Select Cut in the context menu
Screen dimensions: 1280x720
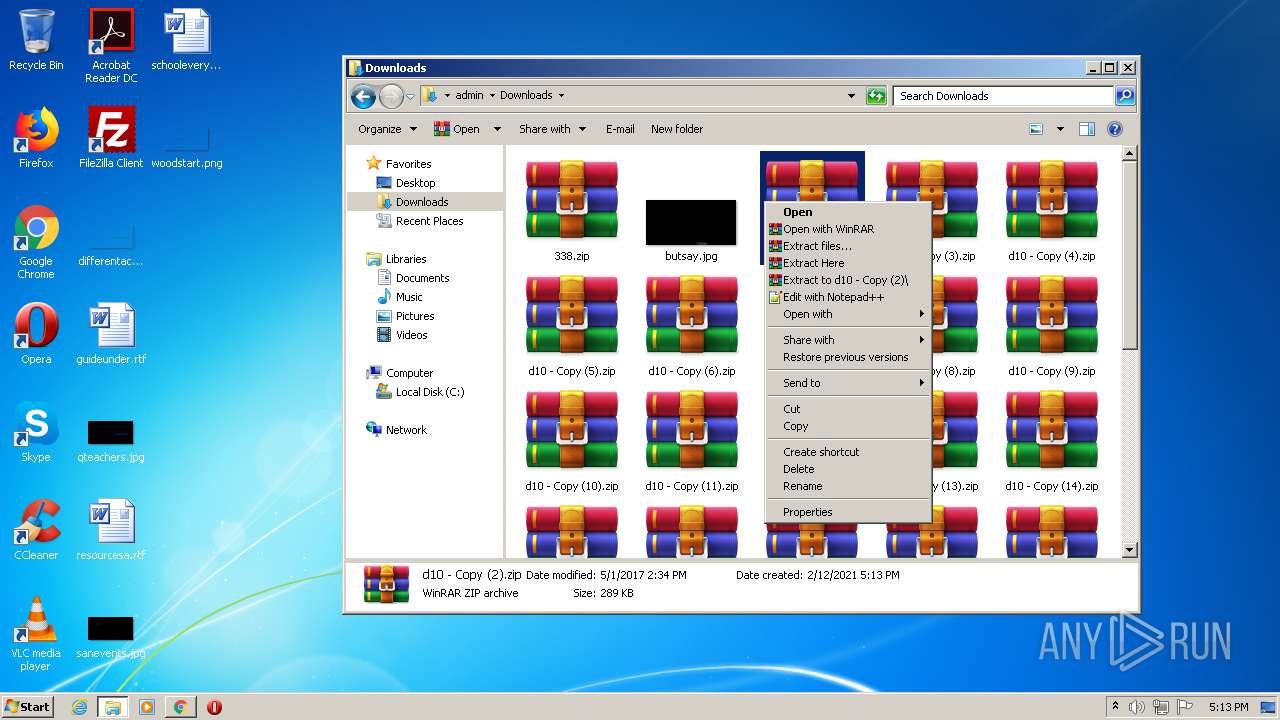[848, 409]
